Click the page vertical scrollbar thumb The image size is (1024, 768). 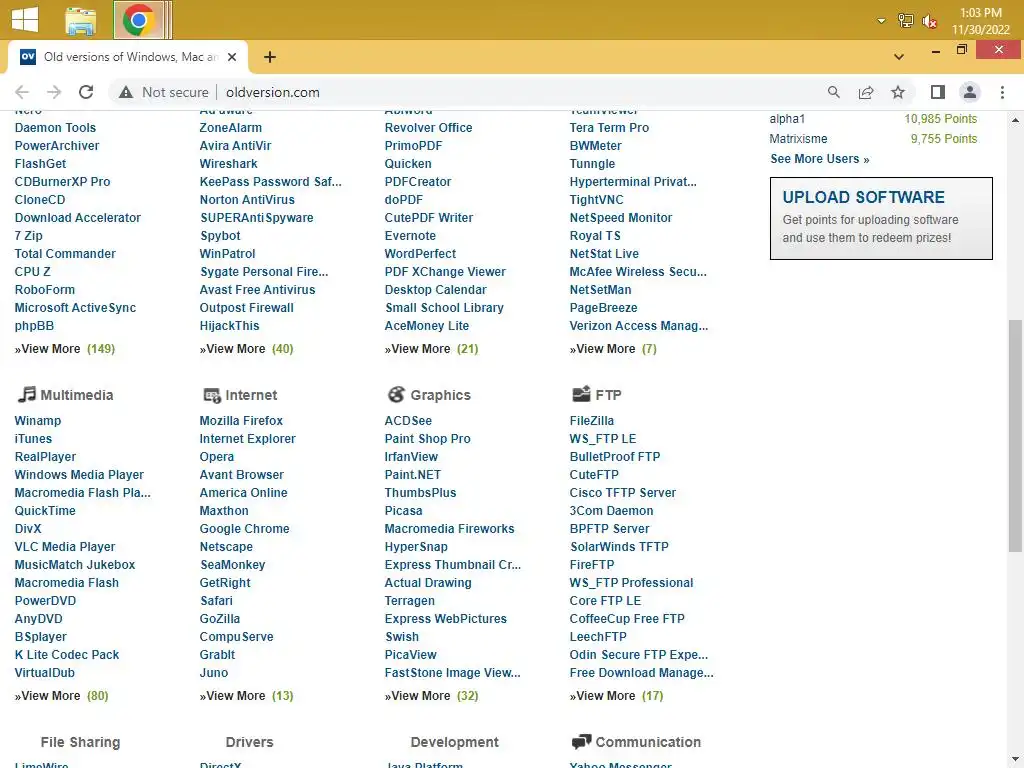point(1015,435)
